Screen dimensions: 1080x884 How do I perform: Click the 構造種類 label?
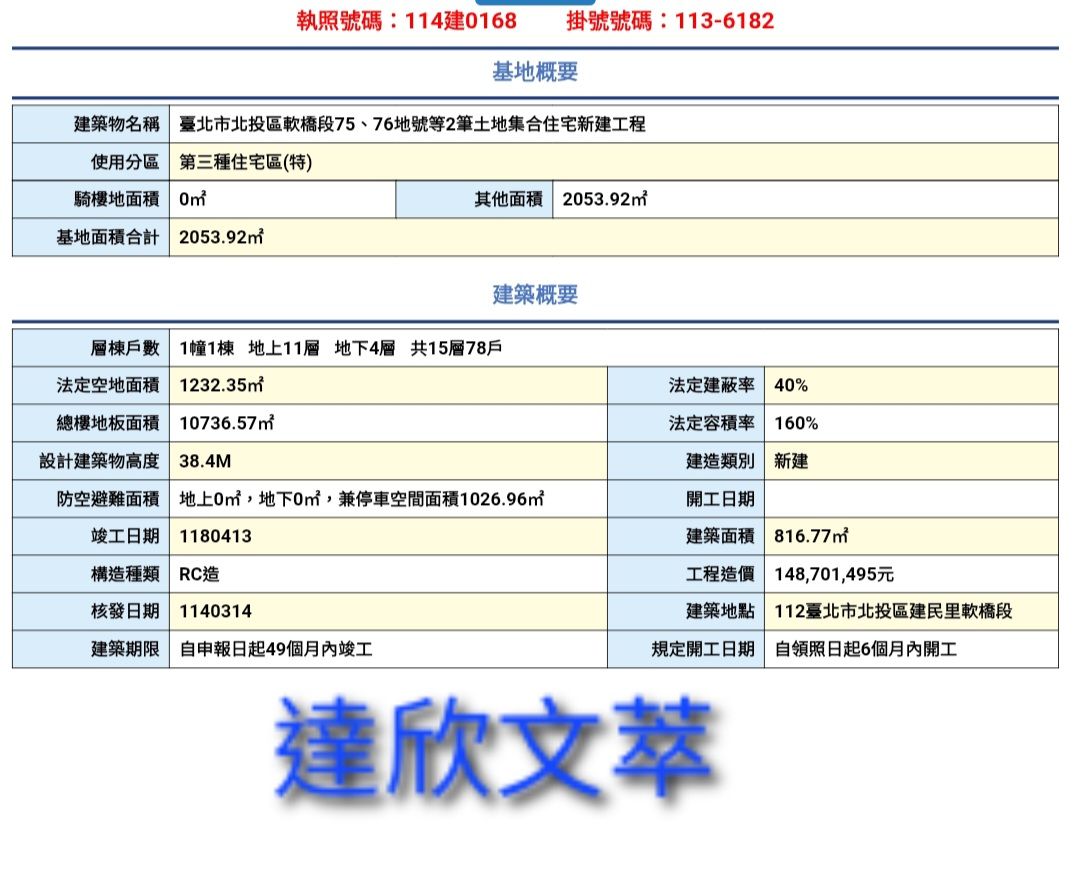coord(125,574)
